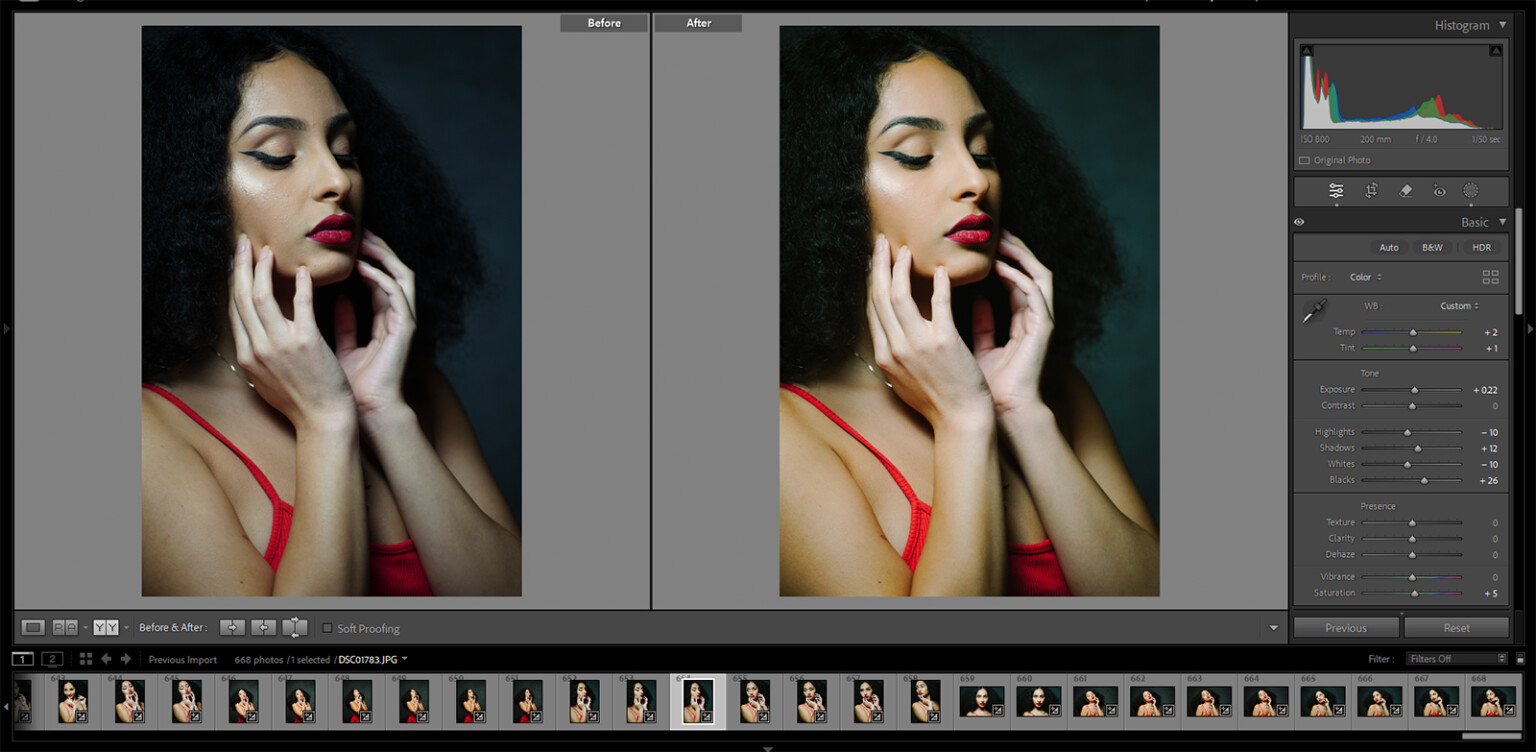Image resolution: width=1536 pixels, height=752 pixels.
Task: Collapse the Histogram panel
Action: (x=1502, y=26)
